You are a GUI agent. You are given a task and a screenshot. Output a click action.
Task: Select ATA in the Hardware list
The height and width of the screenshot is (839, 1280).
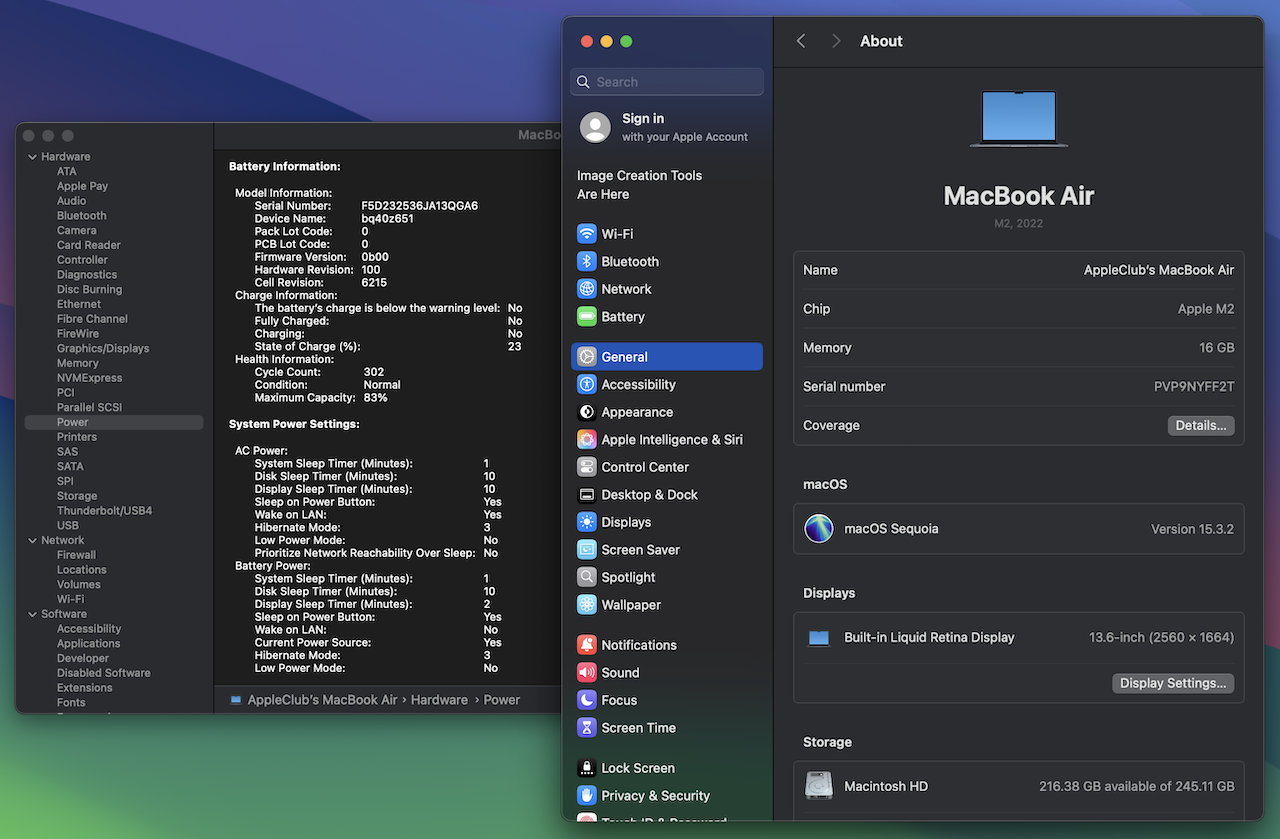(66, 171)
